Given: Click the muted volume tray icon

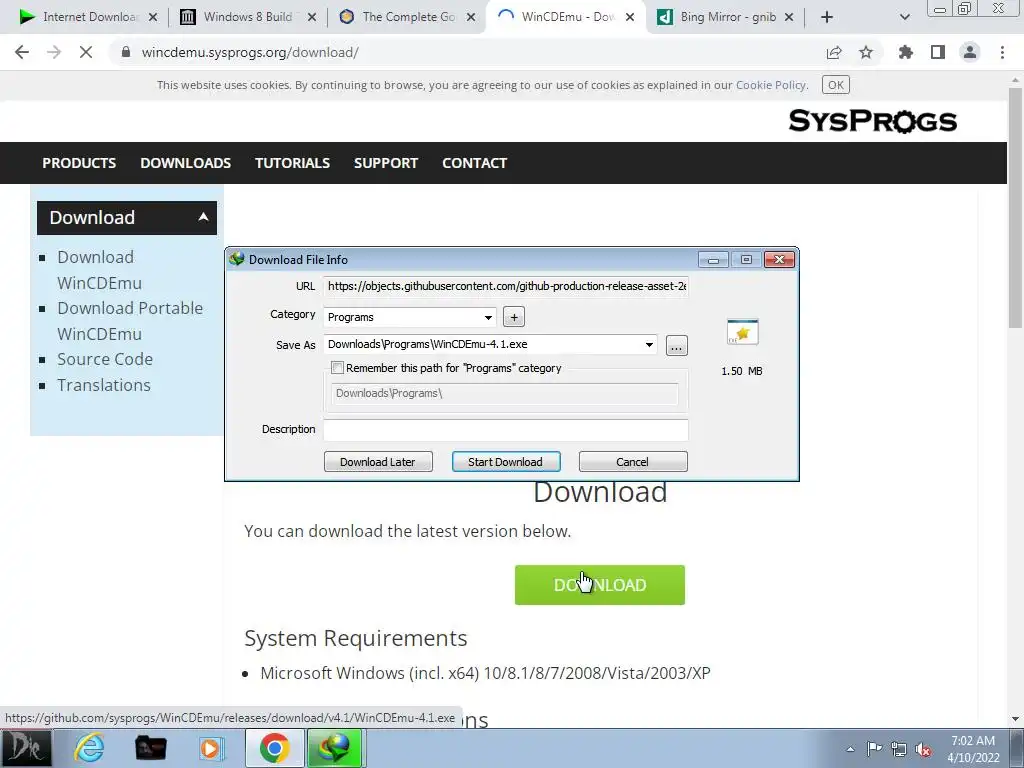Looking at the screenshot, I should [923, 749].
